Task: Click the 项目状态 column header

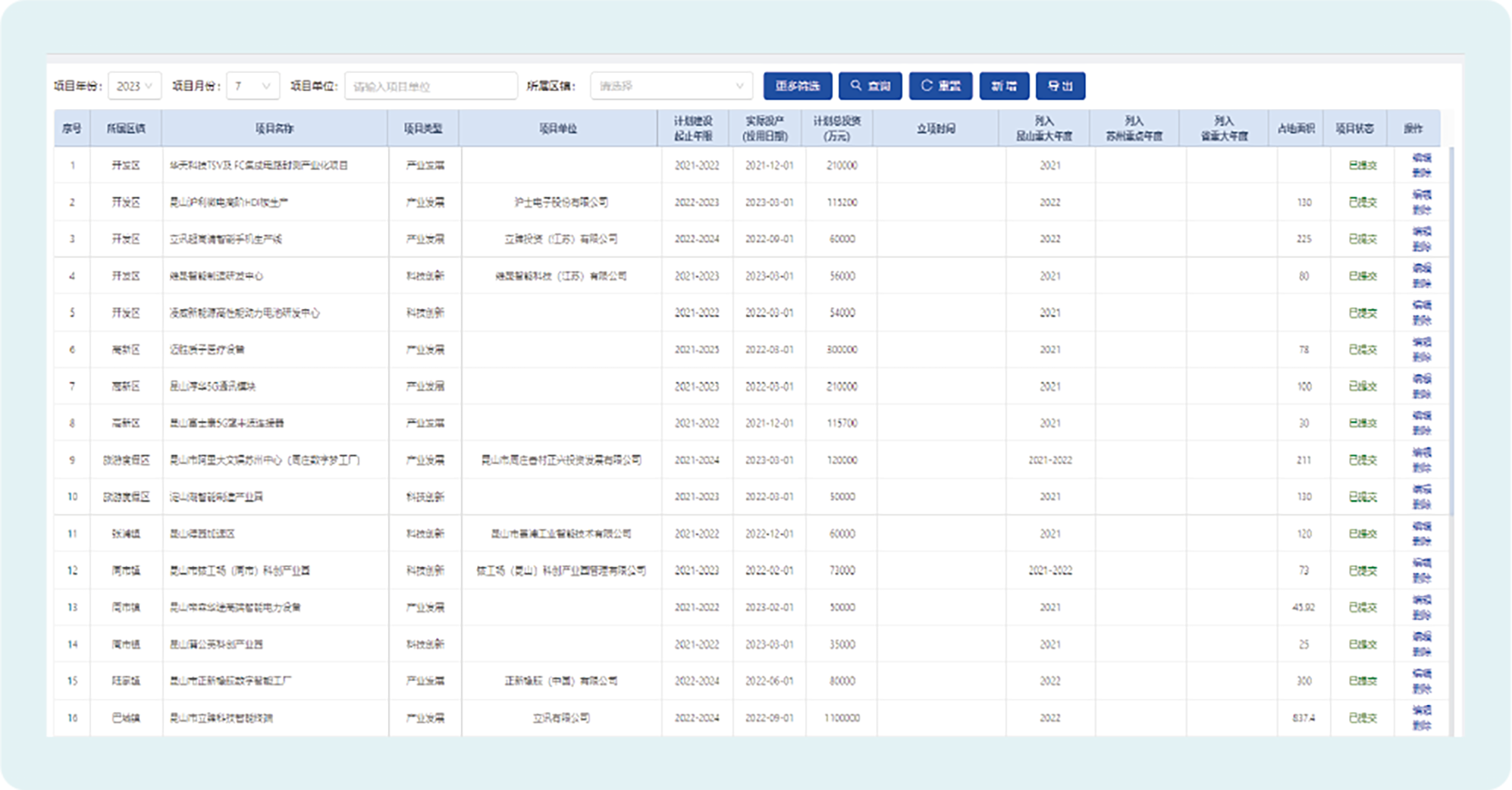Action: (x=1354, y=128)
